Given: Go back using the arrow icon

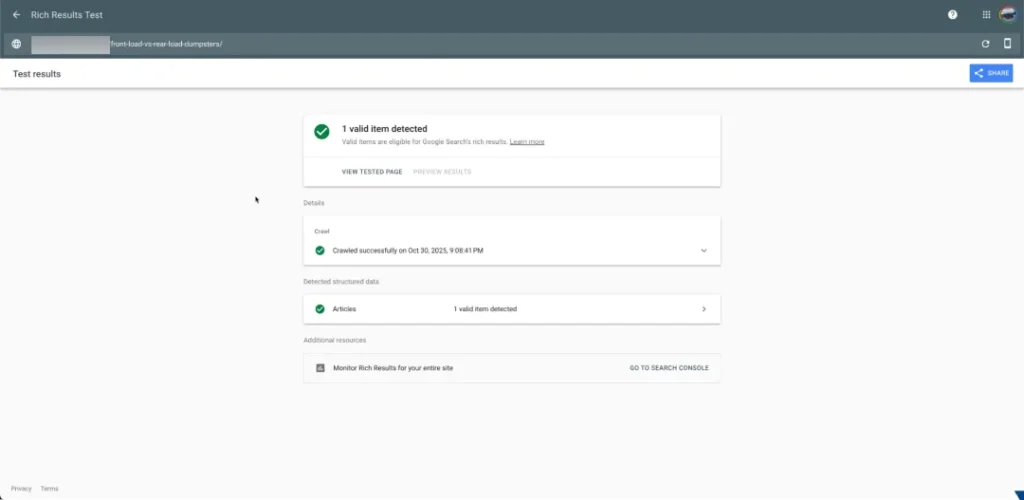Looking at the screenshot, I should [16, 14].
